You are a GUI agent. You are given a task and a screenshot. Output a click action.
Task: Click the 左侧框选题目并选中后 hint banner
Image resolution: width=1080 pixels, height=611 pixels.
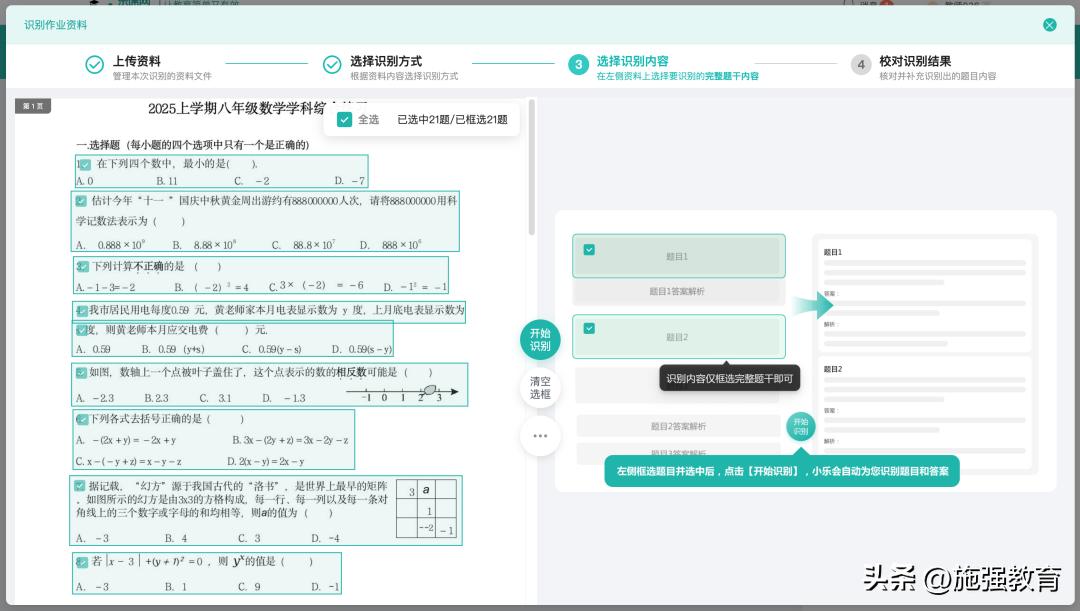tap(782, 471)
